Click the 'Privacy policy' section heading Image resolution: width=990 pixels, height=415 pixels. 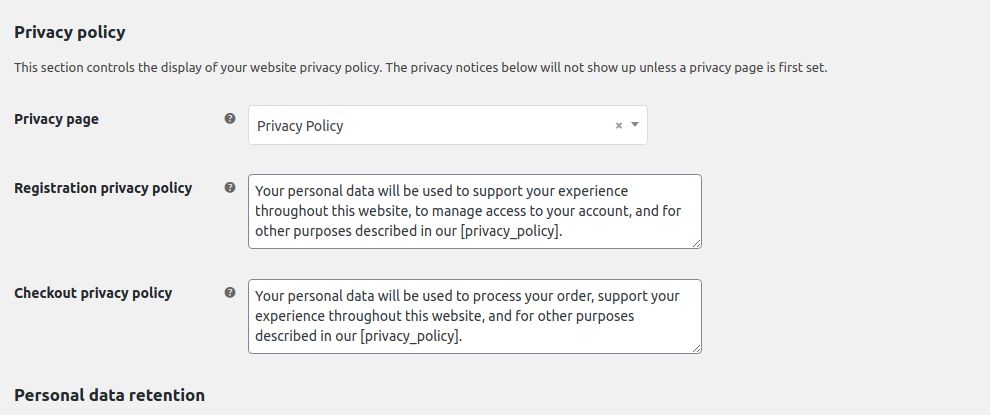click(70, 32)
